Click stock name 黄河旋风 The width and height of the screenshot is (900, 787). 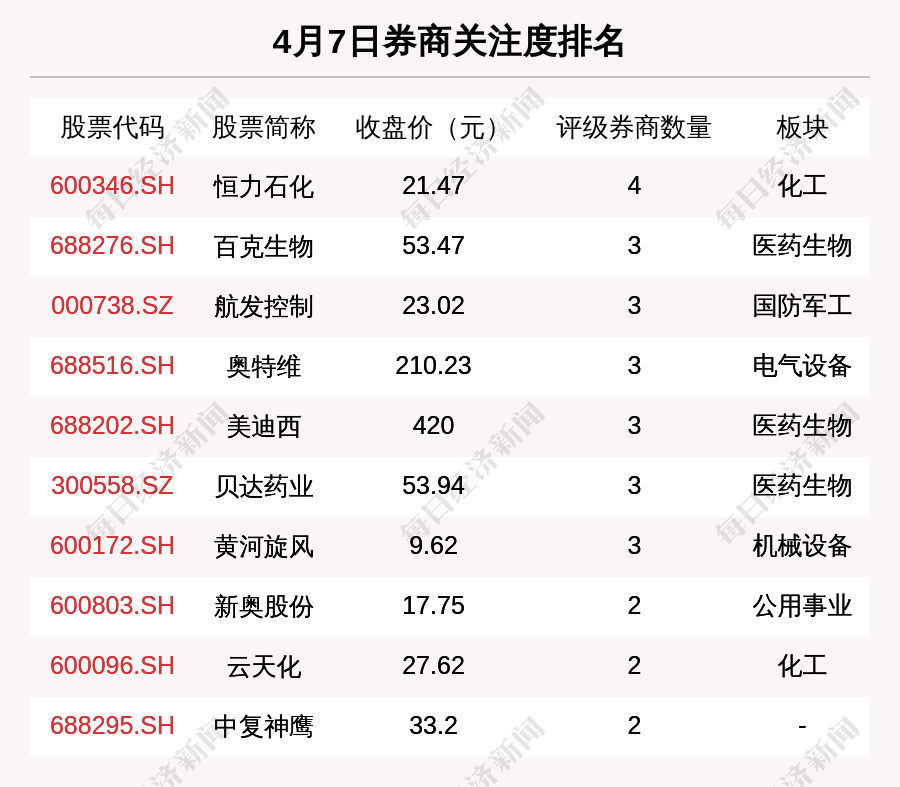click(x=263, y=546)
